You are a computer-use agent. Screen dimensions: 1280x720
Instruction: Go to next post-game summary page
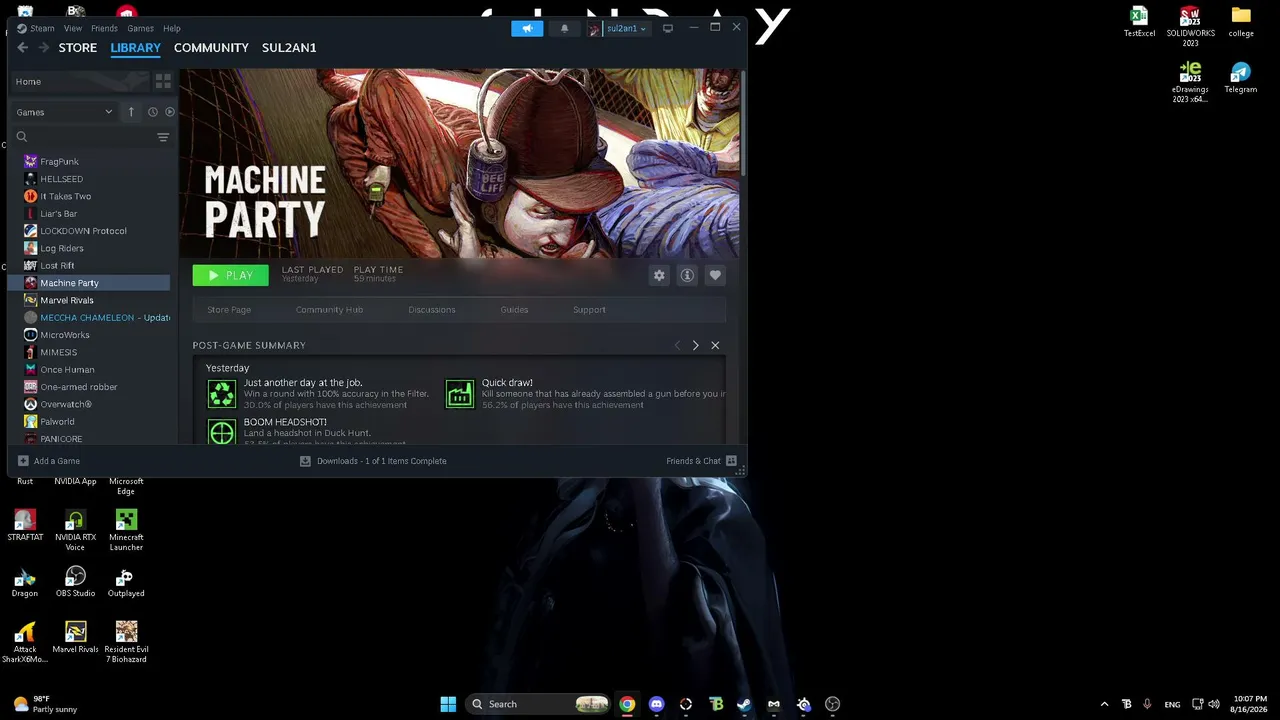click(x=696, y=345)
